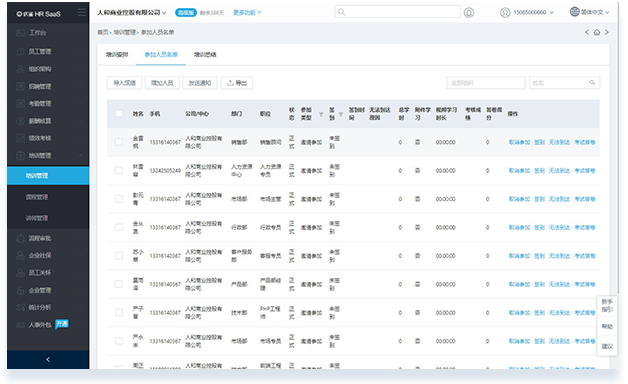
Task: Toggle the select-all checkbox in table header
Action: [x=119, y=114]
